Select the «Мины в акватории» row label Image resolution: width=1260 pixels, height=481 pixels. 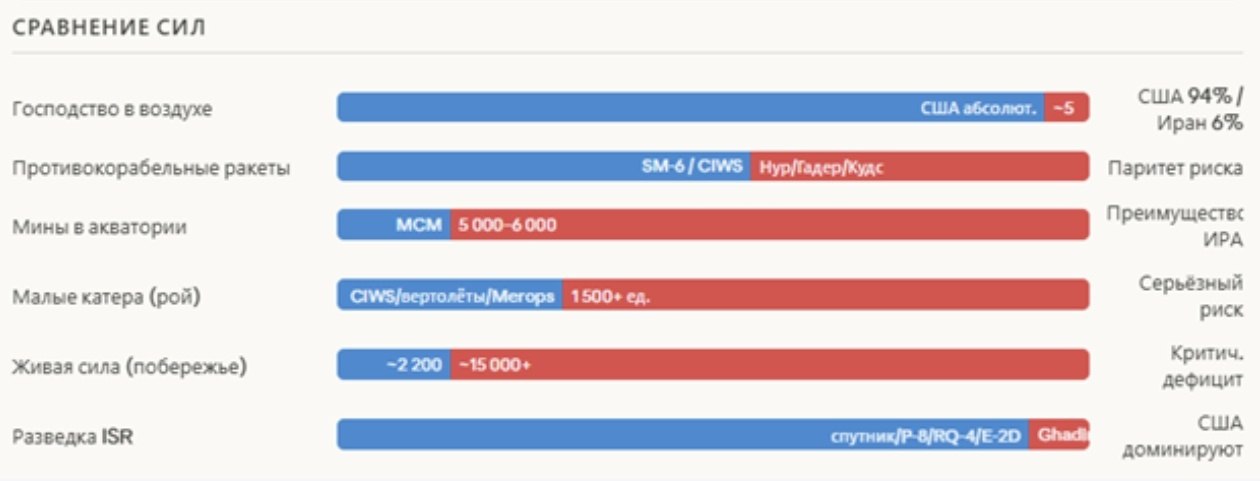[99, 227]
